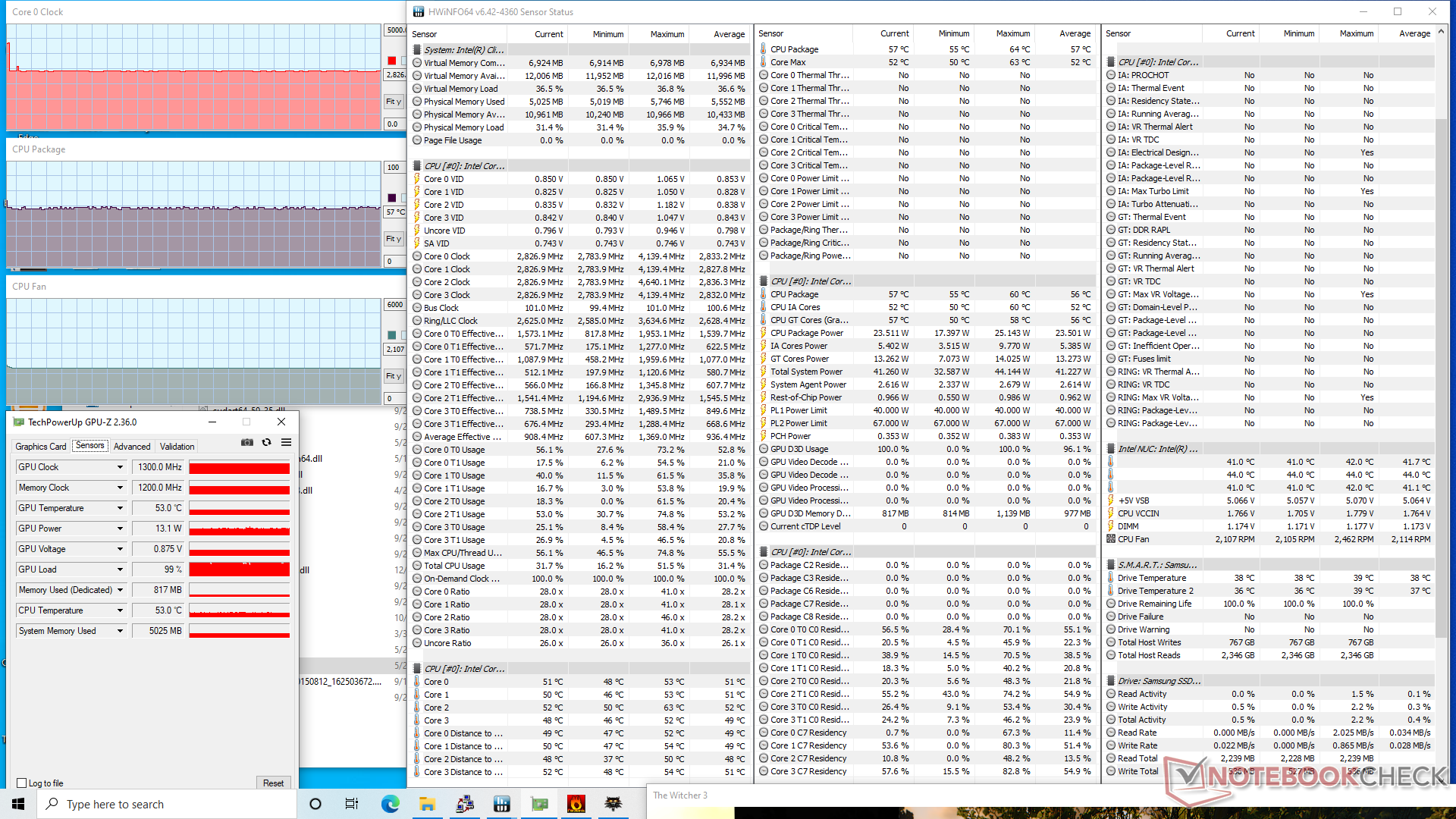This screenshot has width=1456, height=819.
Task: Enable Log to file checkbox in GPU-Z
Action: point(21,783)
